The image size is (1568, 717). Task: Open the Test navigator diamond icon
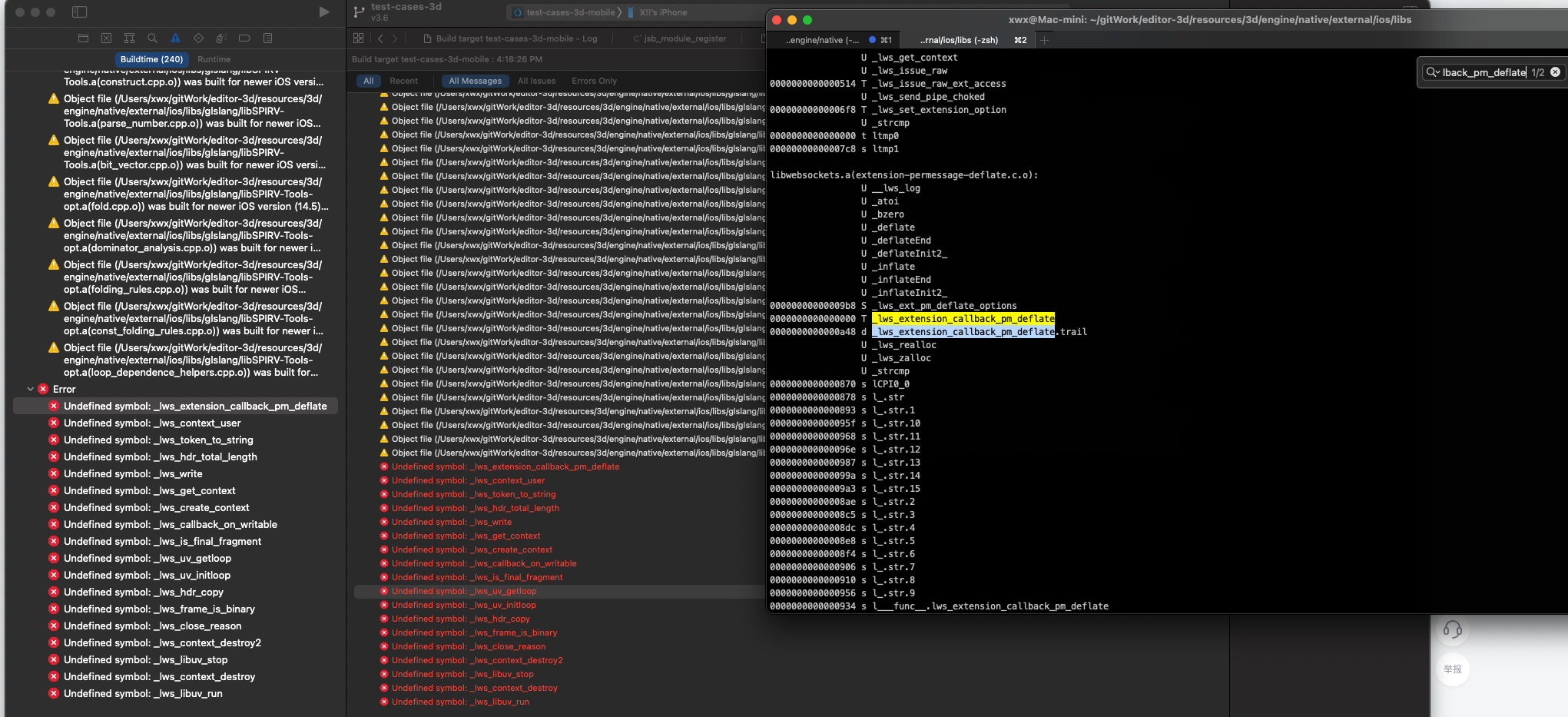click(198, 38)
